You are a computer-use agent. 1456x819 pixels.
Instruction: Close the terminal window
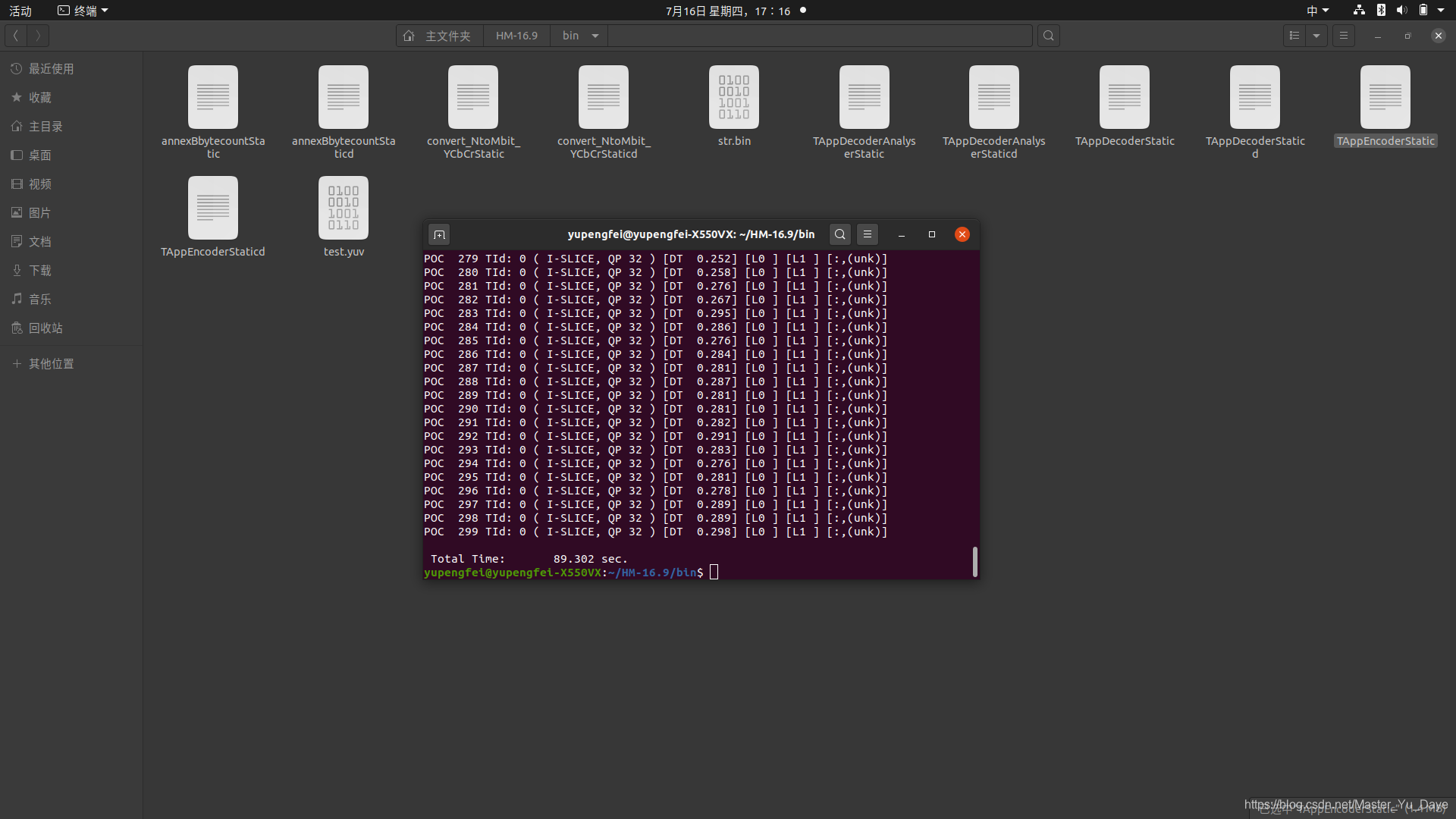click(962, 234)
